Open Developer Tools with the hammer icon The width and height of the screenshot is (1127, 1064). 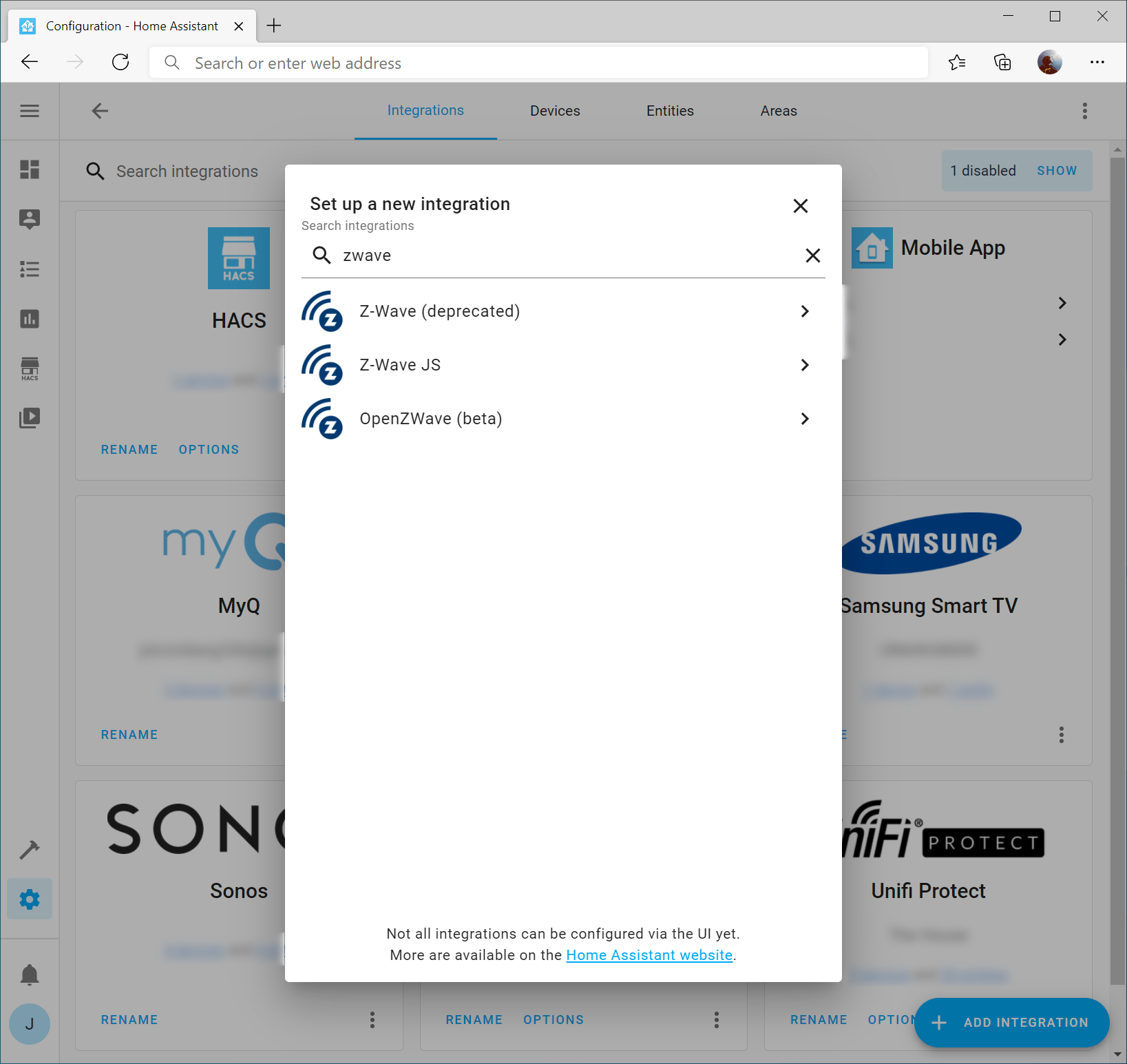click(30, 850)
